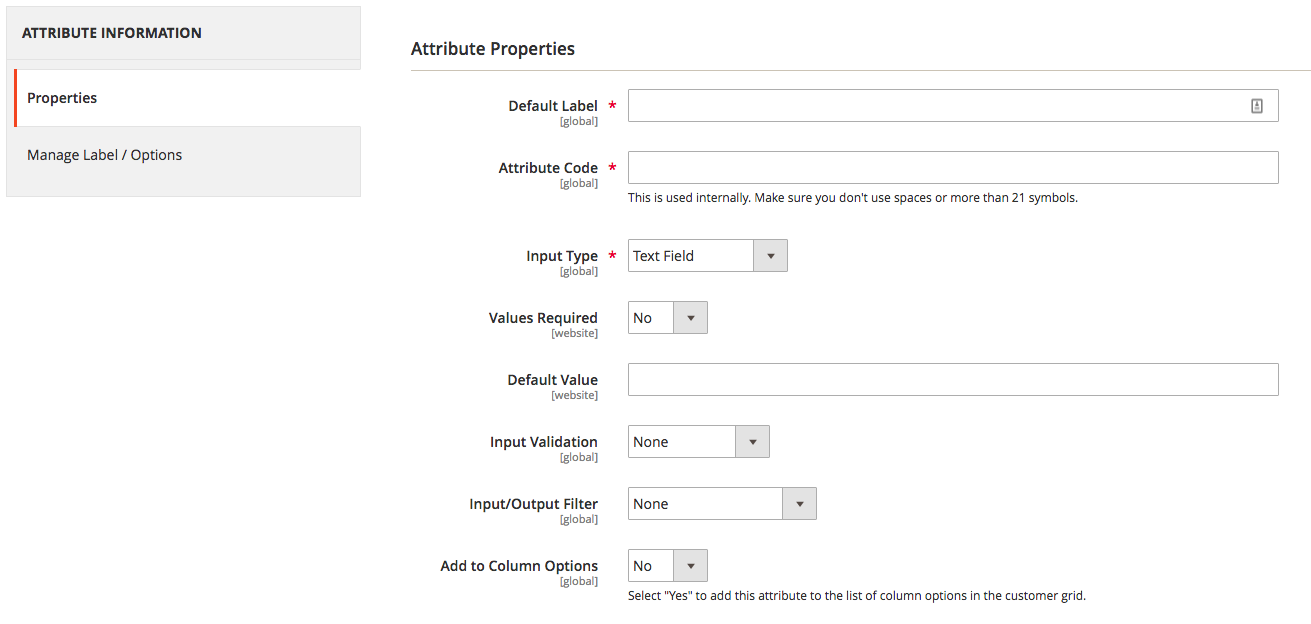Screen dimensions: 1311x624
Task: Click the "Input Validation" field label text
Action: click(x=543, y=442)
